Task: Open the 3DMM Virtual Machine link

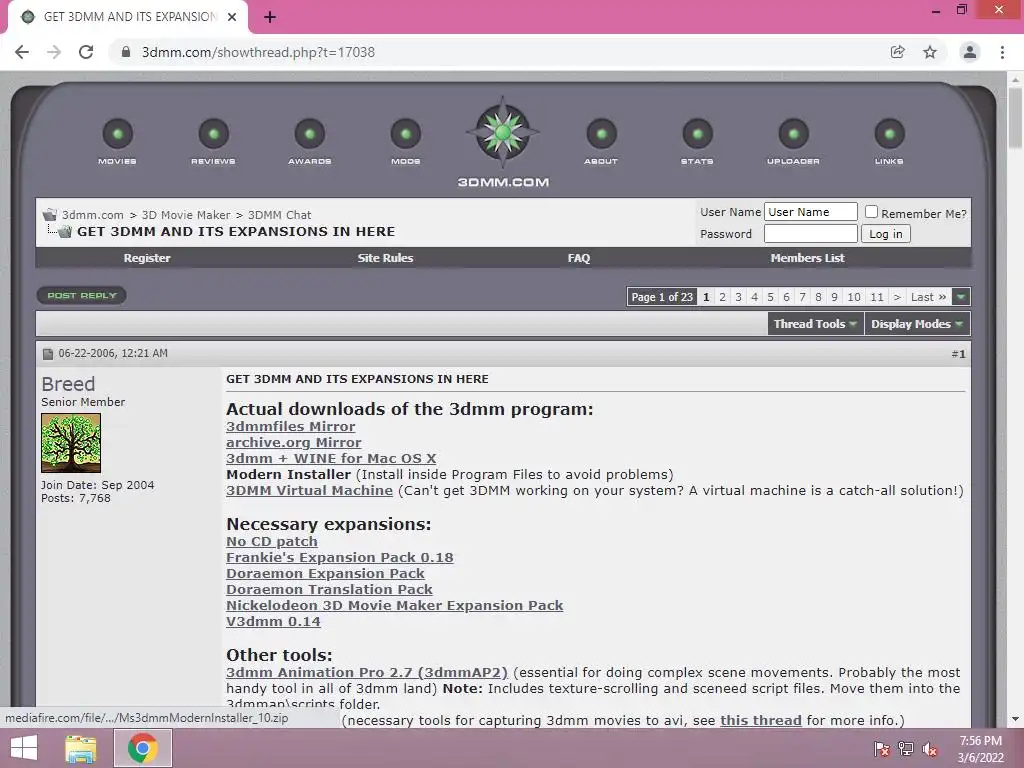Action: coord(310,490)
